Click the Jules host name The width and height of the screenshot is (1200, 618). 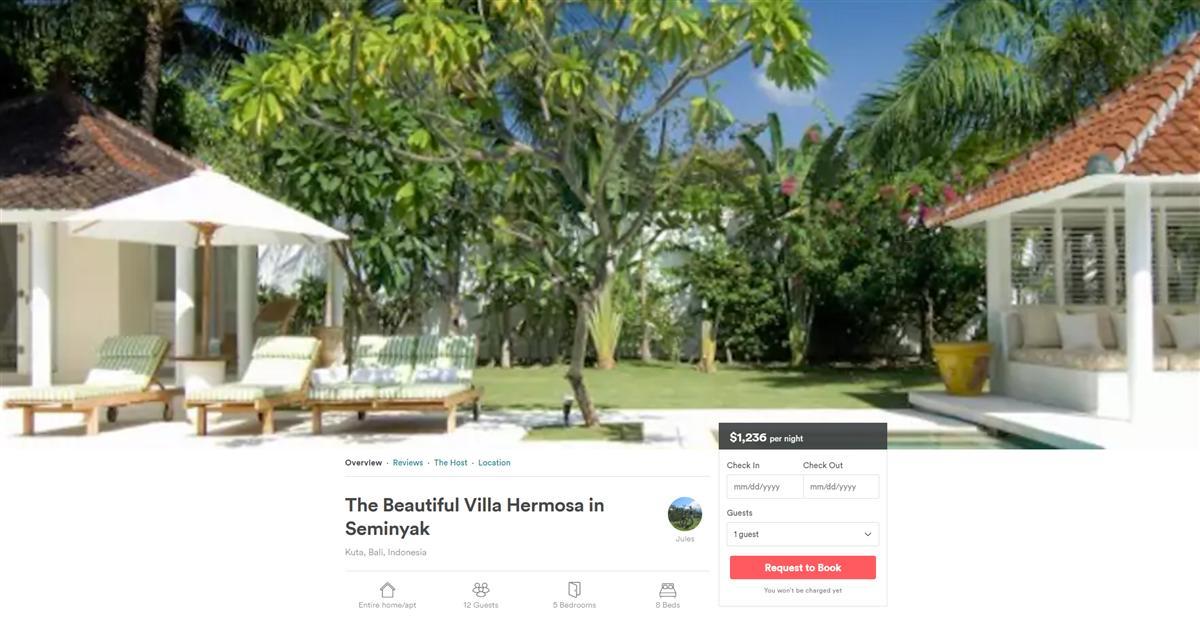pos(685,539)
